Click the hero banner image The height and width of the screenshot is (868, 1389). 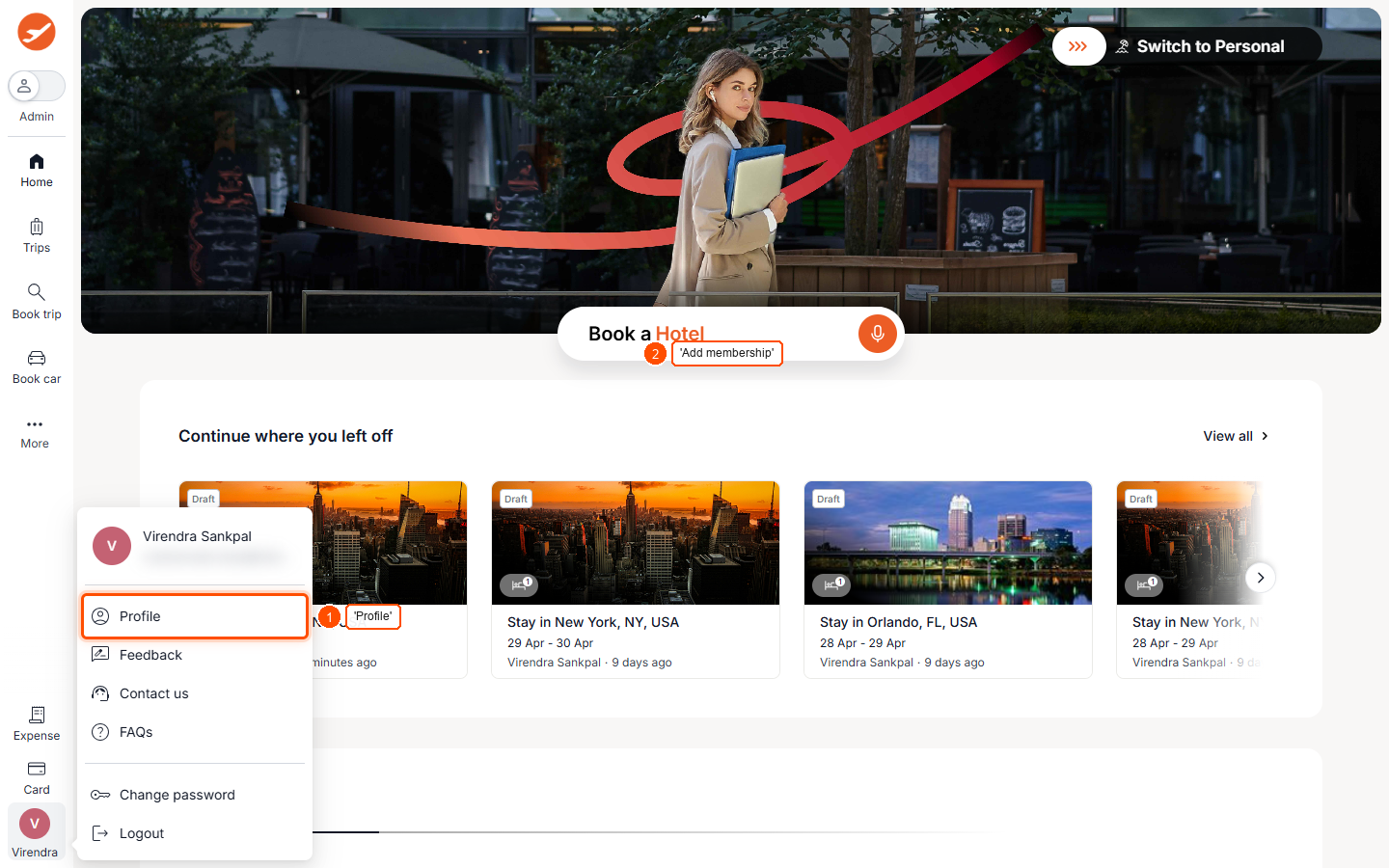(731, 171)
